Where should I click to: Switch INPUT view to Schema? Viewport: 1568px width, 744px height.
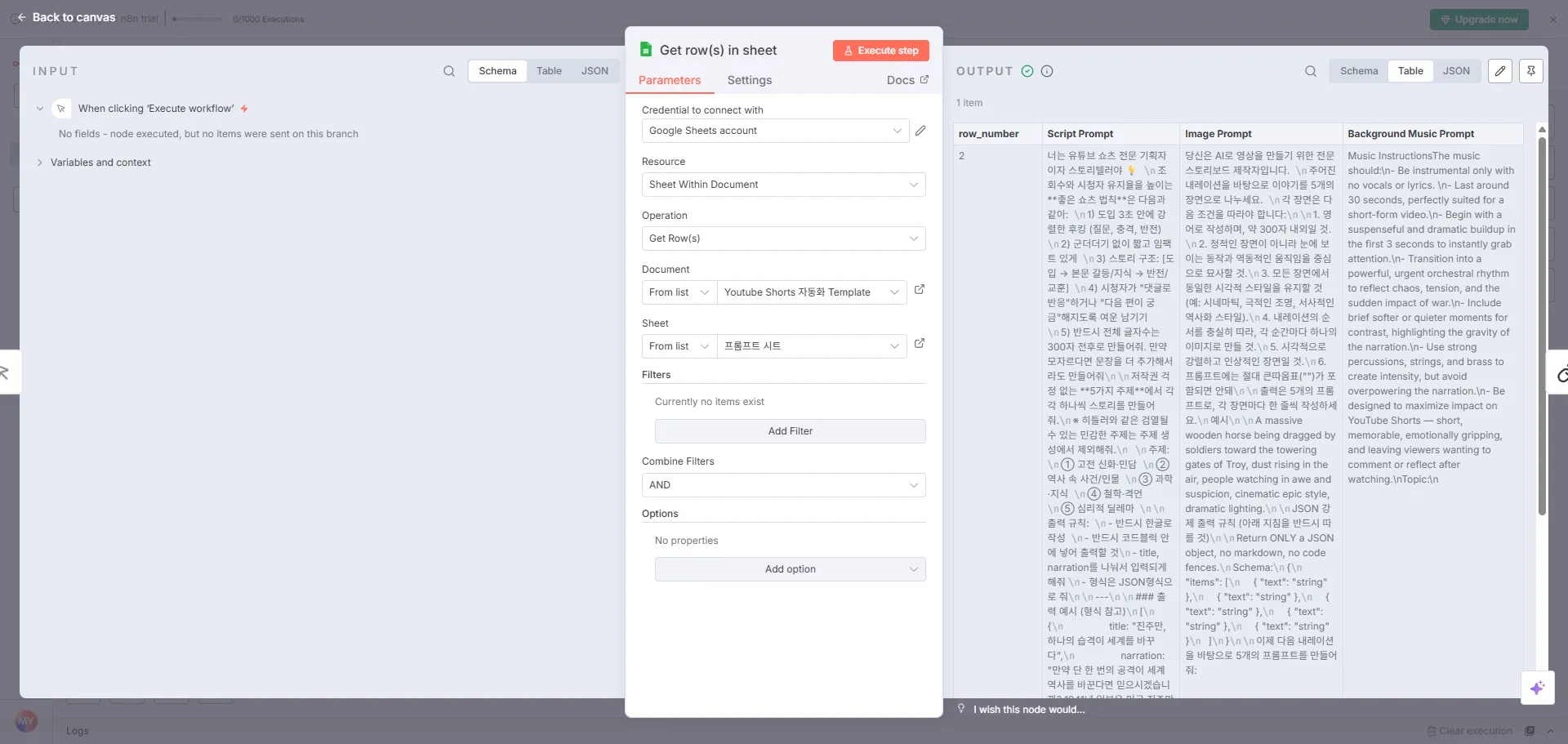point(497,70)
